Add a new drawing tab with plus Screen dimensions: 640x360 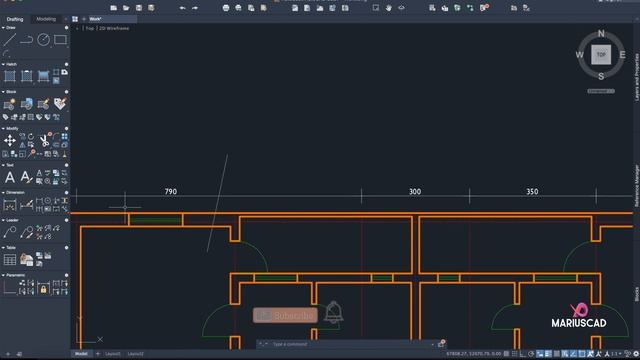(x=84, y=19)
